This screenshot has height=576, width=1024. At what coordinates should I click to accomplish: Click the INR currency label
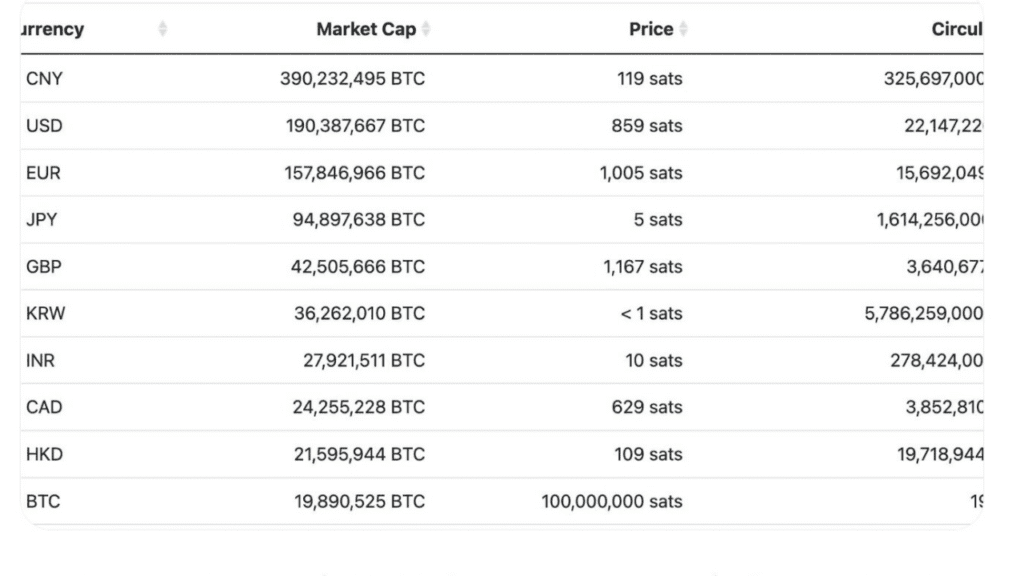tap(39, 360)
